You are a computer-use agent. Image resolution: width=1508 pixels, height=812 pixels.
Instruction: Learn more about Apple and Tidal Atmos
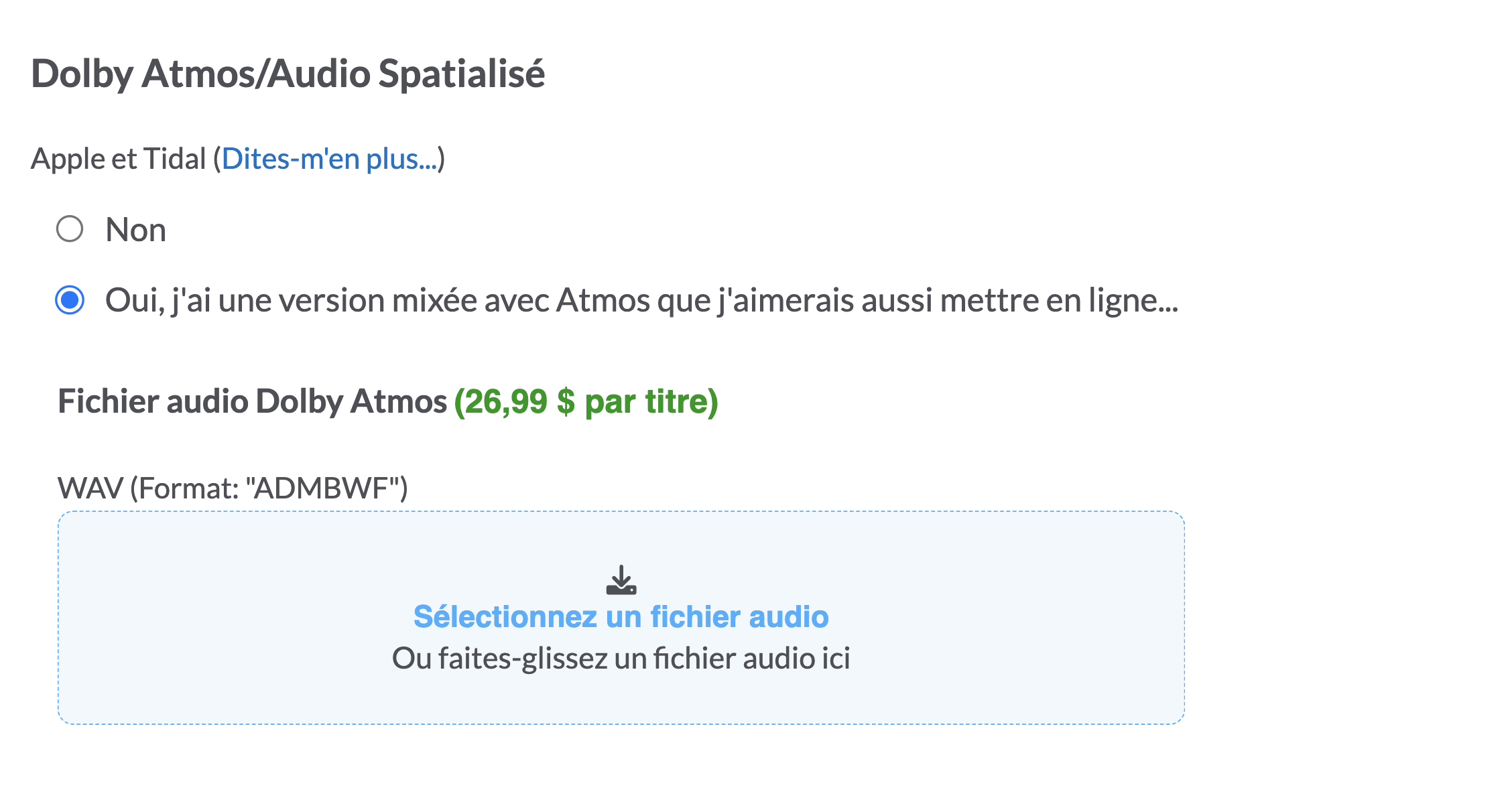coord(329,159)
